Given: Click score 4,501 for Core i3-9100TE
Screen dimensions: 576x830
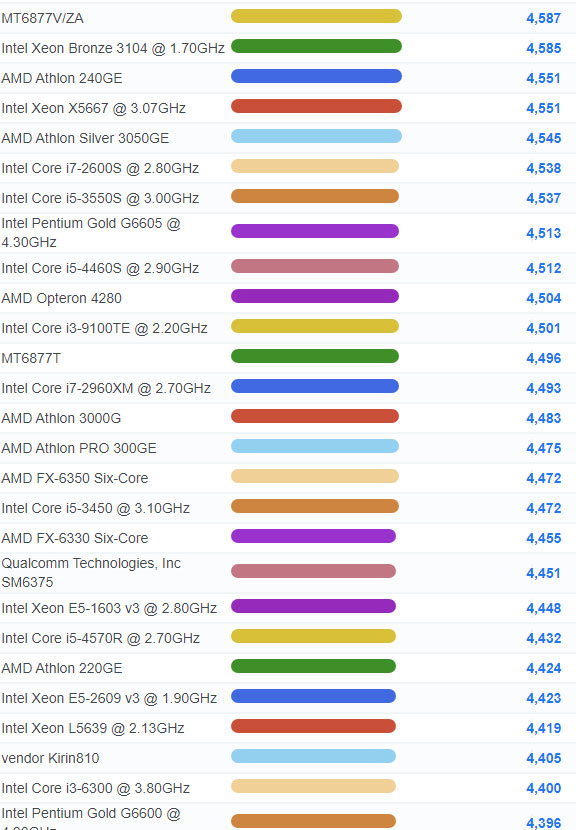Looking at the screenshot, I should coord(543,328).
